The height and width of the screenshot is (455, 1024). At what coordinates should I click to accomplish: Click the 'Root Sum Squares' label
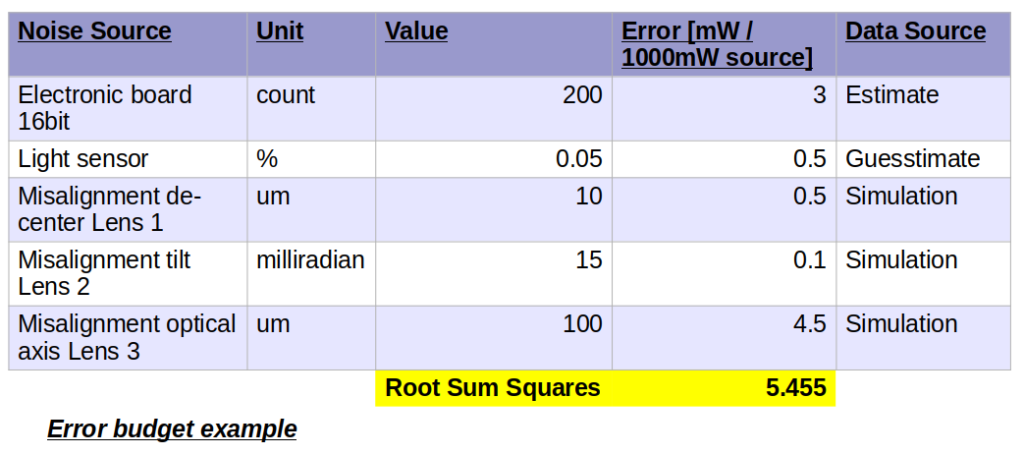[493, 388]
